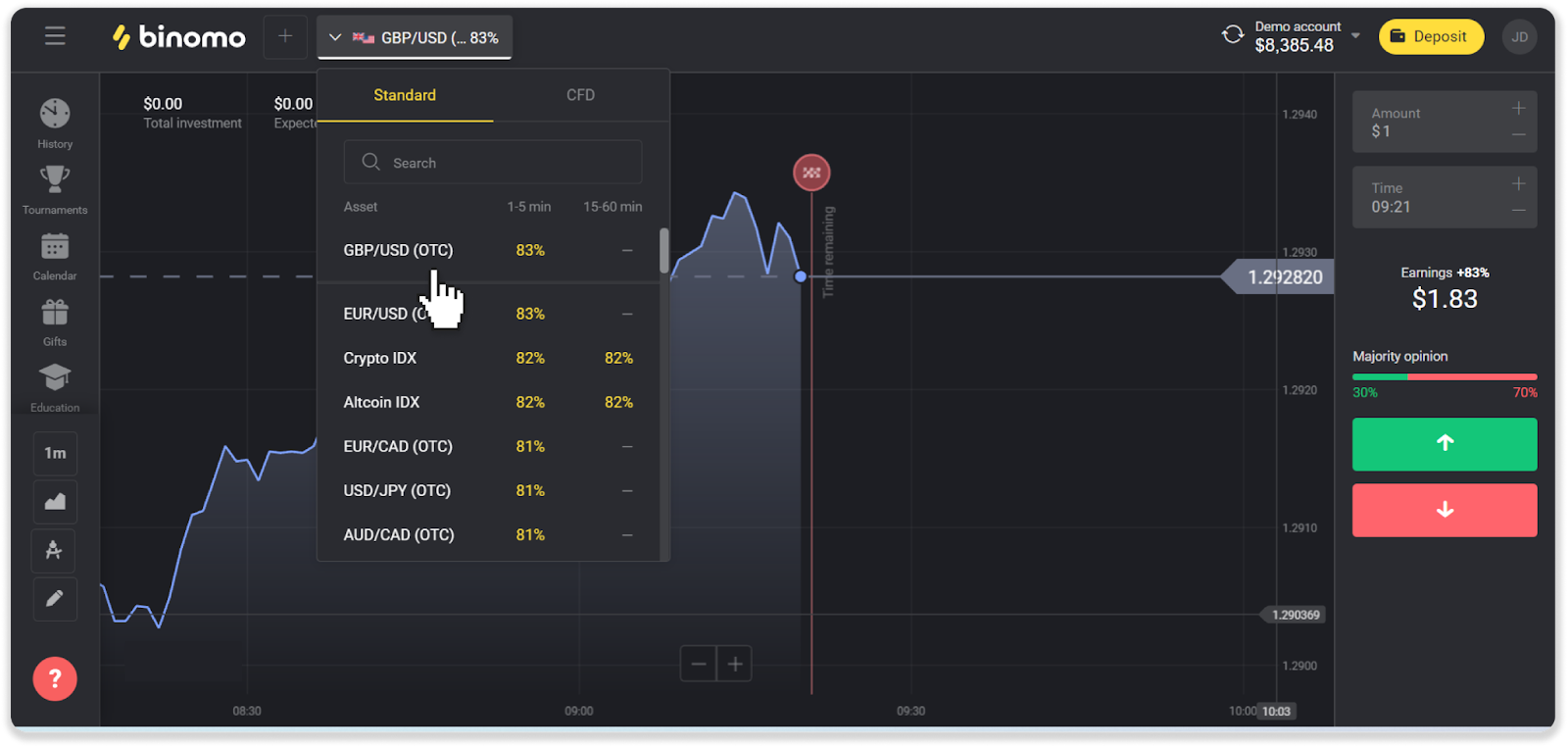Open the indicators compass tool
Image resolution: width=1568 pixels, height=747 pixels.
tap(55, 550)
